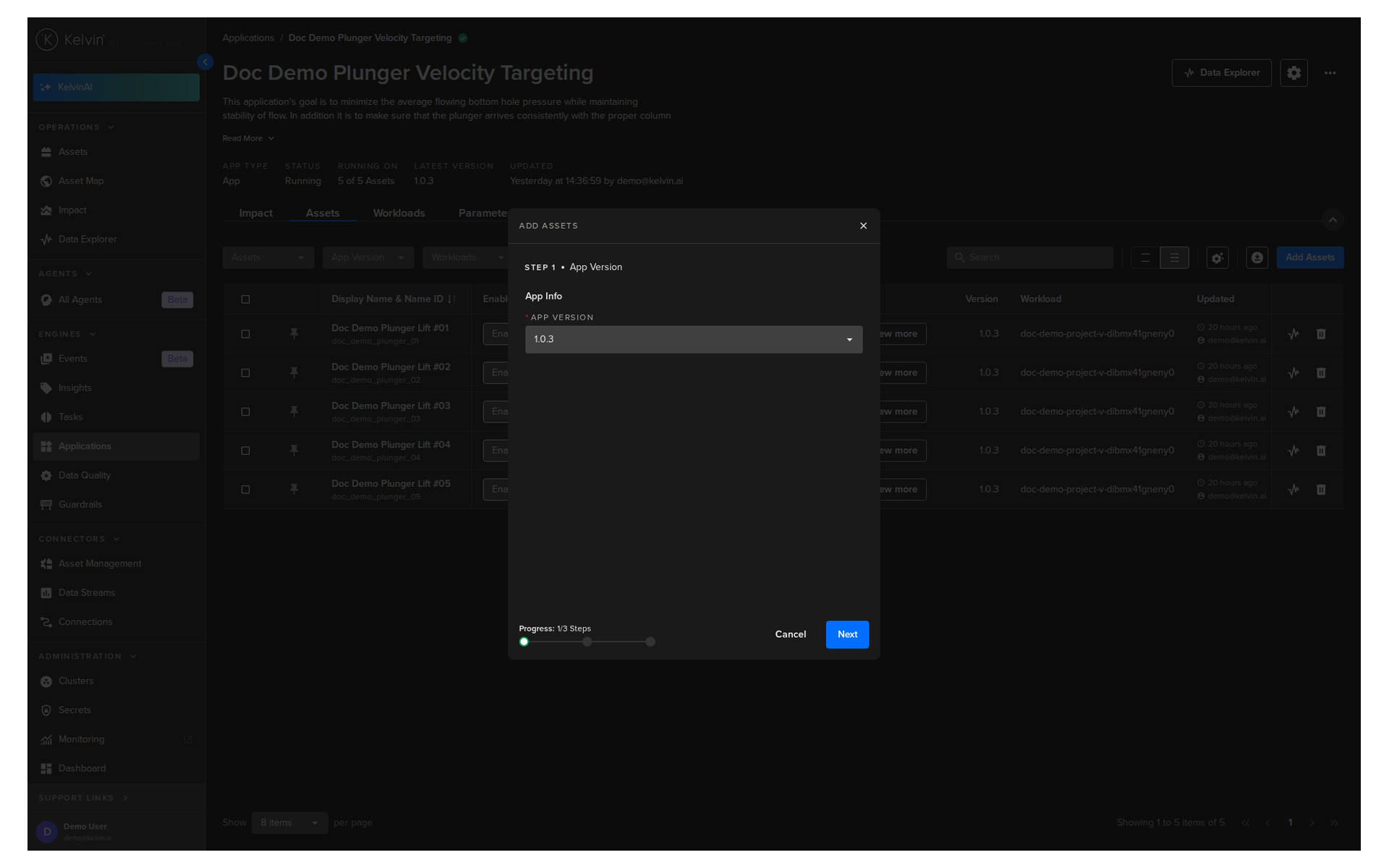Switch to the Impact tab

pyautogui.click(x=255, y=213)
